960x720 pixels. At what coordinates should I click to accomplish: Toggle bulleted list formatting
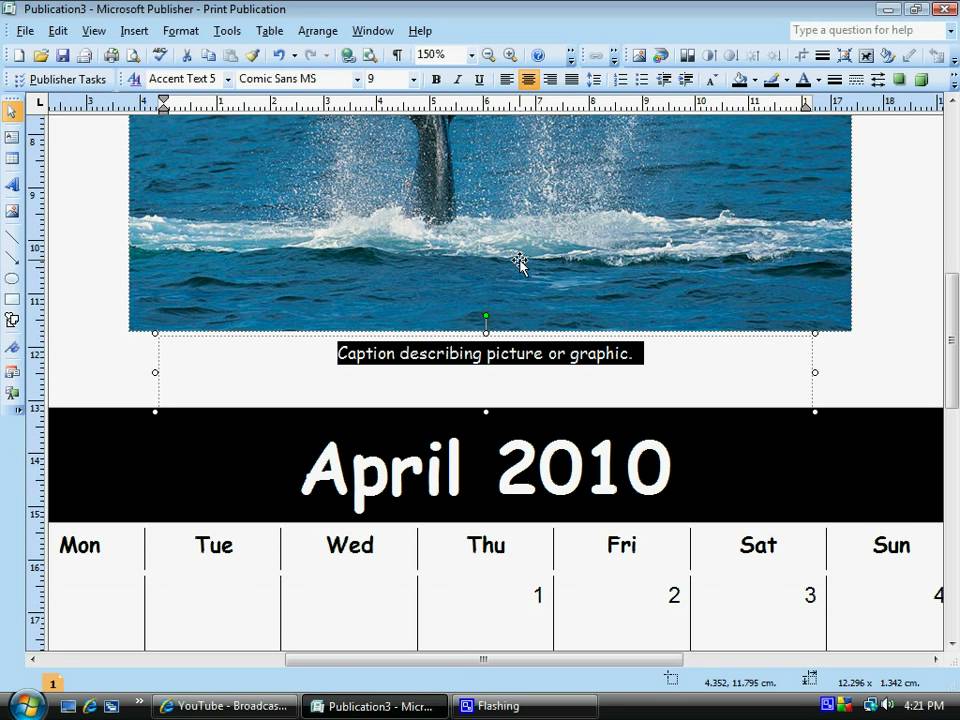pyautogui.click(x=642, y=80)
